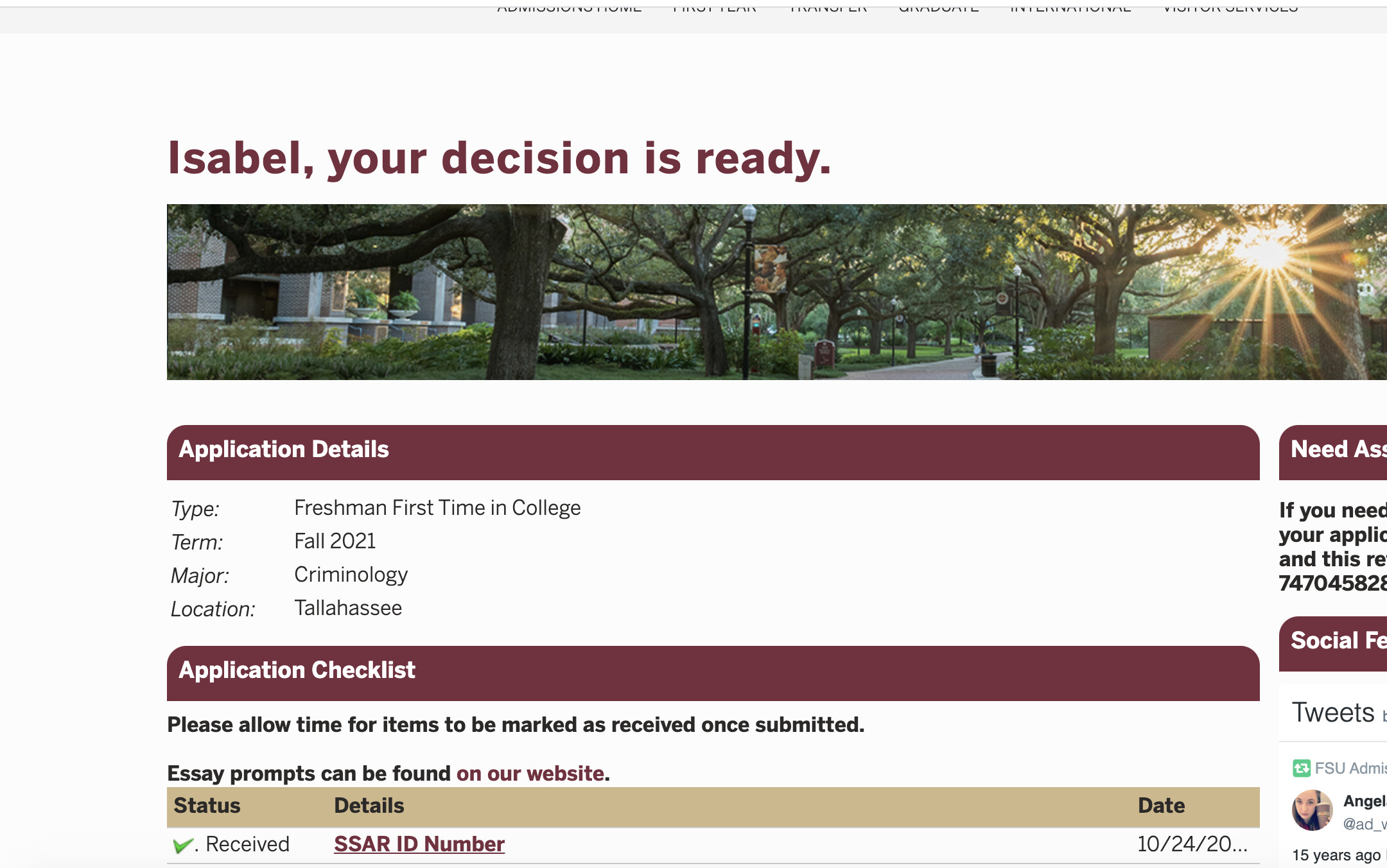Screen dimensions: 1387x868
Task: Open the SSAR ID Number link
Action: pyautogui.click(x=419, y=844)
